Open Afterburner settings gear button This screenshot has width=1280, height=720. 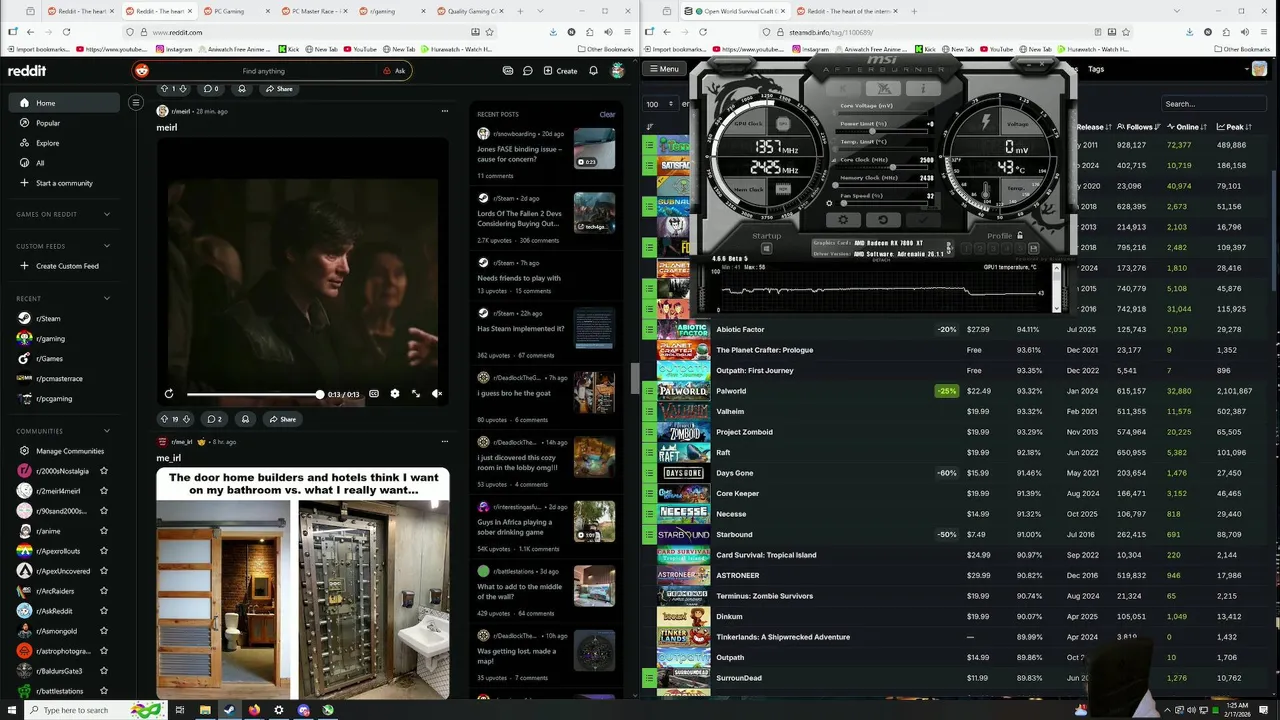[x=843, y=220]
